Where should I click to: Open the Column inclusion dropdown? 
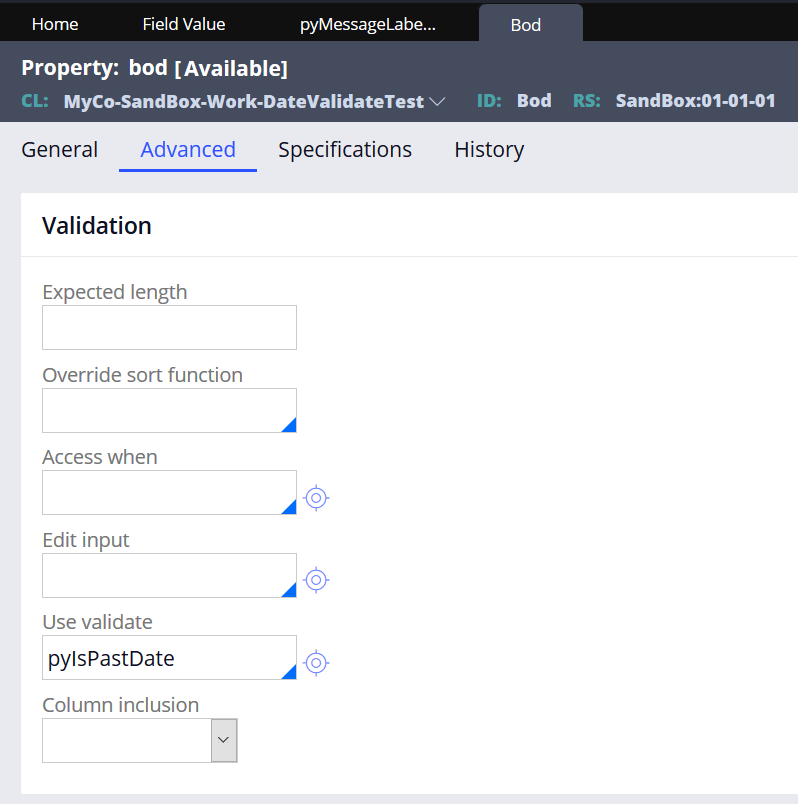click(x=224, y=739)
